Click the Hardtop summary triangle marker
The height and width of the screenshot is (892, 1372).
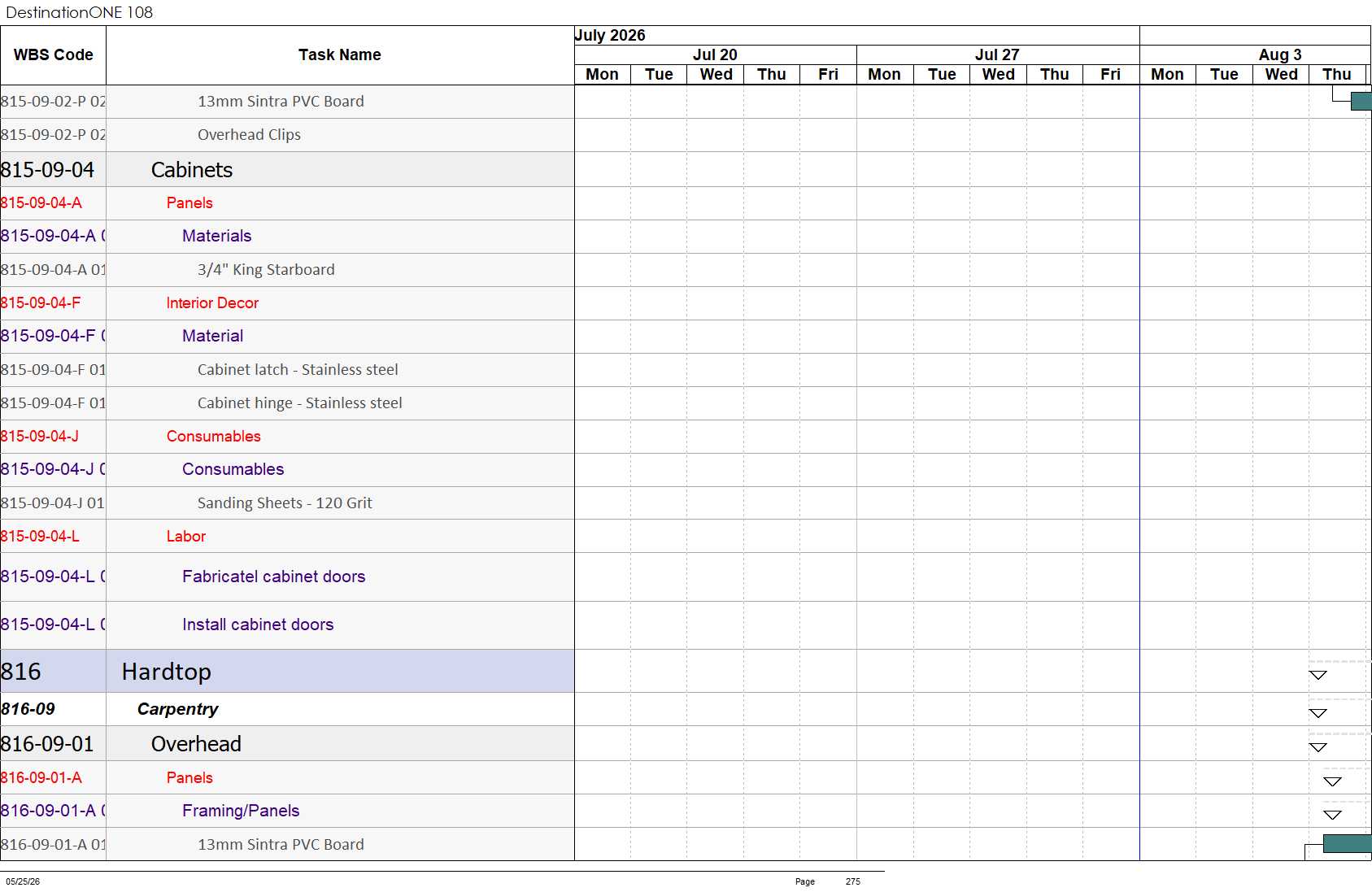(x=1318, y=675)
